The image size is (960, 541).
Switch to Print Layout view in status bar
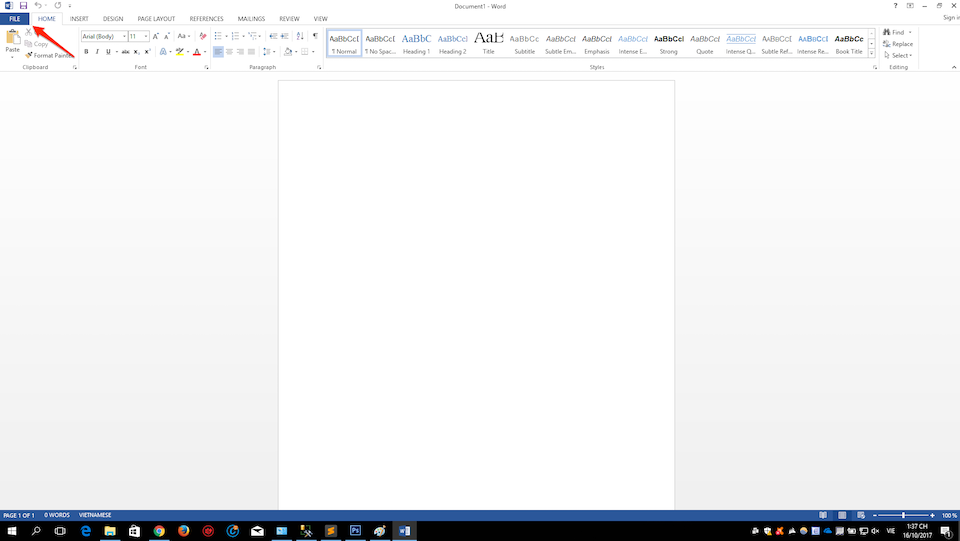click(842, 515)
